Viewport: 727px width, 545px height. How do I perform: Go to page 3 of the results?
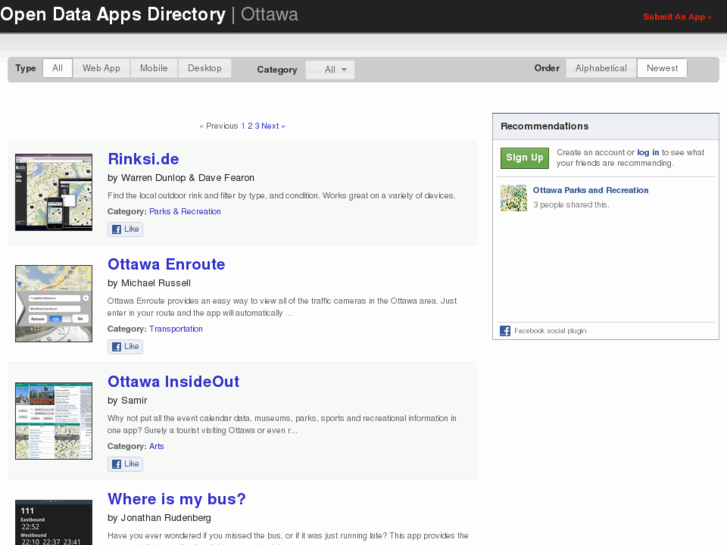click(x=257, y=126)
